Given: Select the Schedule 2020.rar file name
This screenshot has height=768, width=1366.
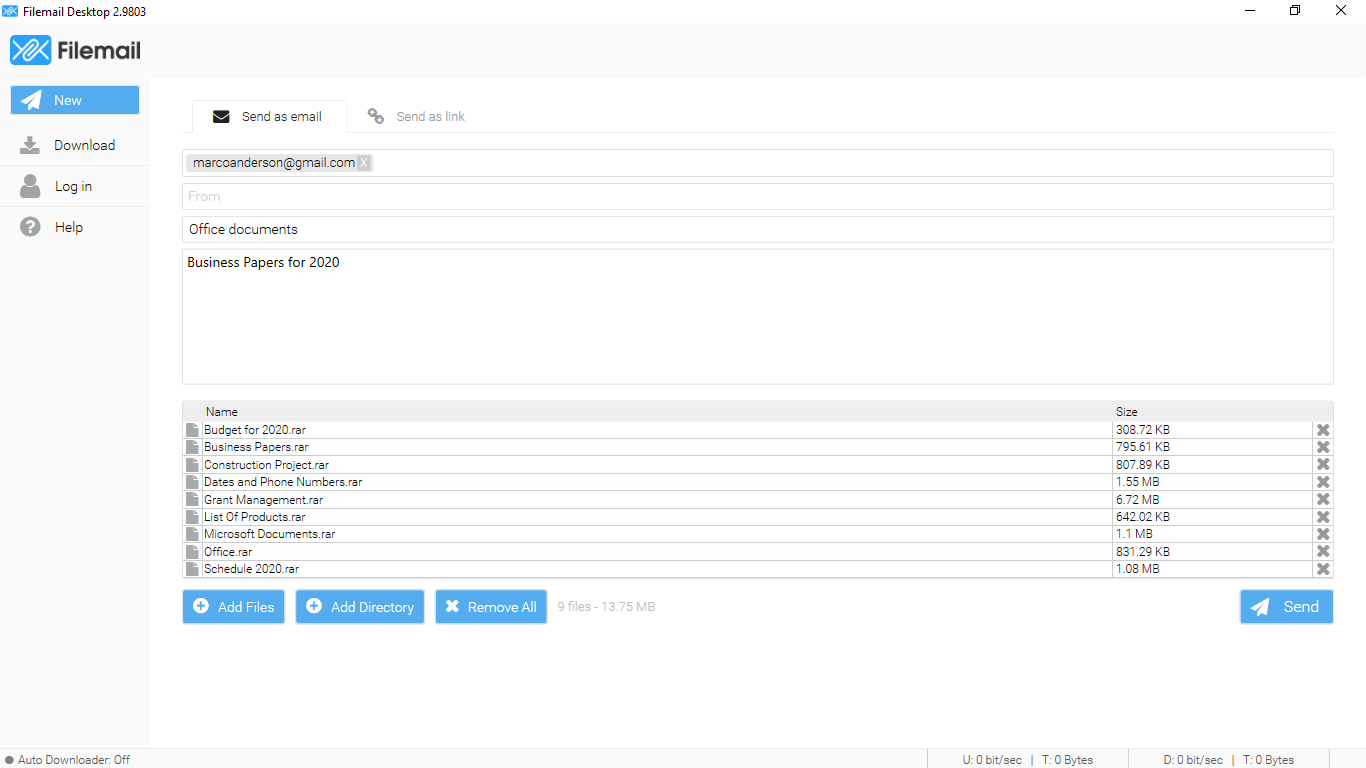Looking at the screenshot, I should coord(251,569).
